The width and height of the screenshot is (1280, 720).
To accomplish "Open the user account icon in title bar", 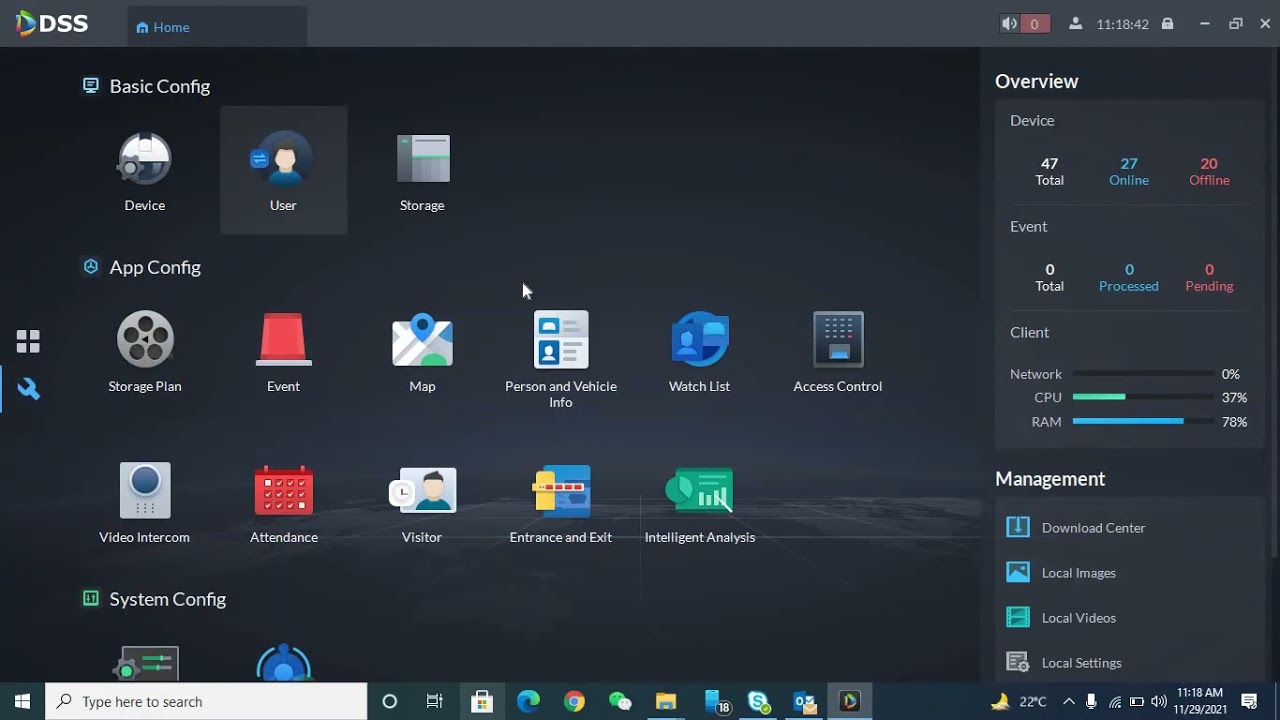I will pyautogui.click(x=1076, y=24).
